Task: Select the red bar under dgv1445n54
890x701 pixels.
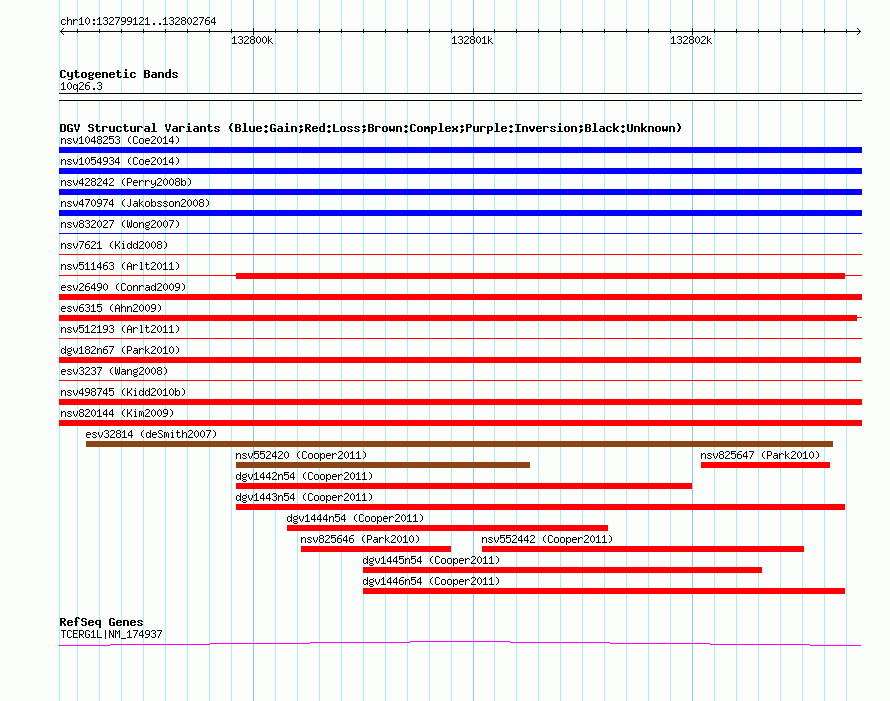Action: tap(562, 570)
